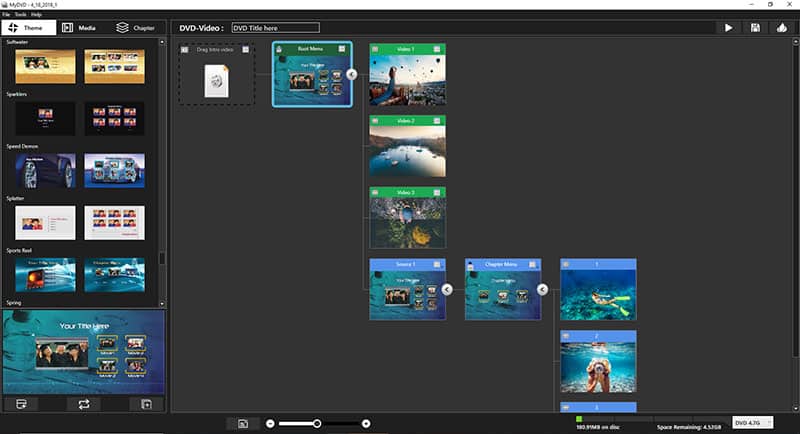Collapse the Root Menu branch arrow

[351, 74]
